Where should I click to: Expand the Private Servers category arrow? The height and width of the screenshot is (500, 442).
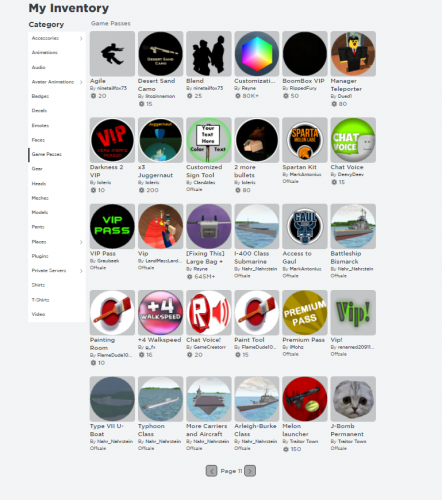pos(81,271)
